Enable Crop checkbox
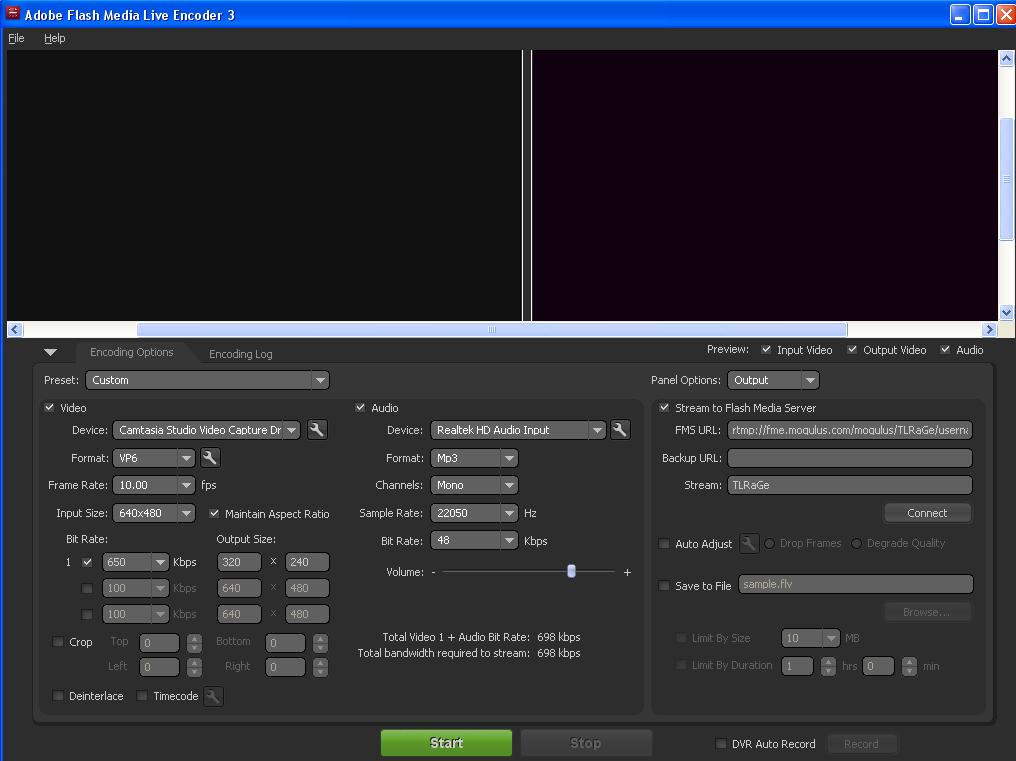 [x=58, y=642]
